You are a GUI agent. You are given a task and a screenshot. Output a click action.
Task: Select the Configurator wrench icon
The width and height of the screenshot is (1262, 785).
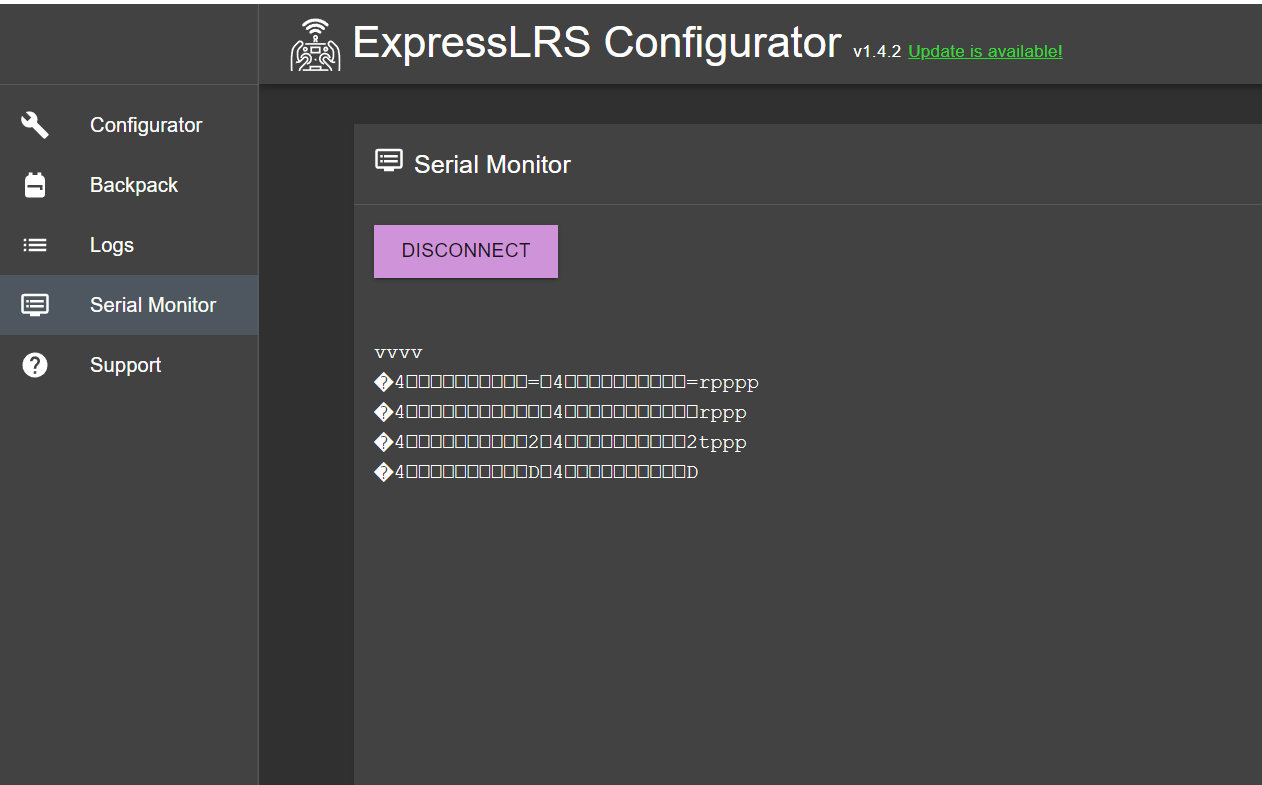[34, 124]
